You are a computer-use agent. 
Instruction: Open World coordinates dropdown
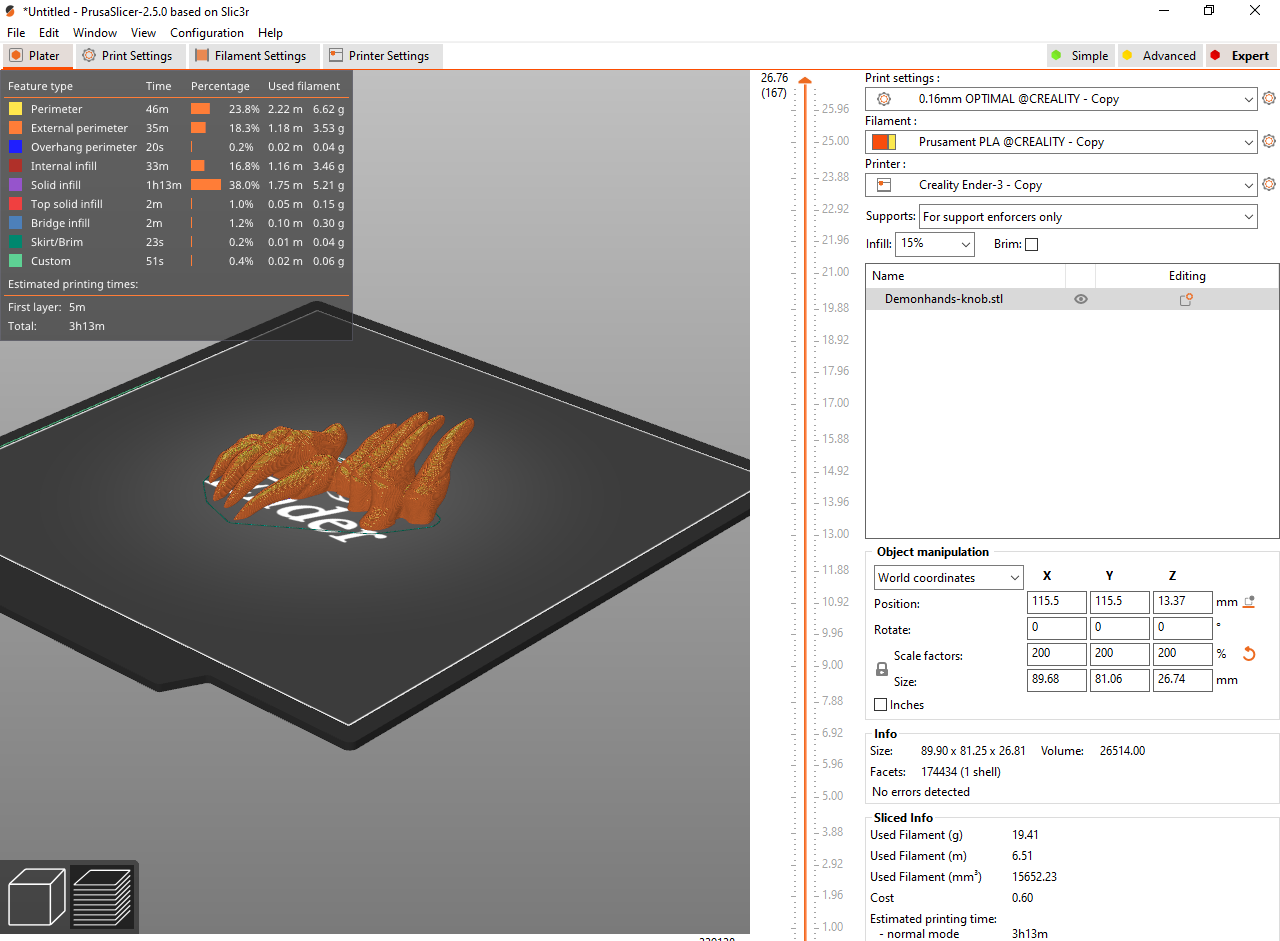(x=948, y=578)
